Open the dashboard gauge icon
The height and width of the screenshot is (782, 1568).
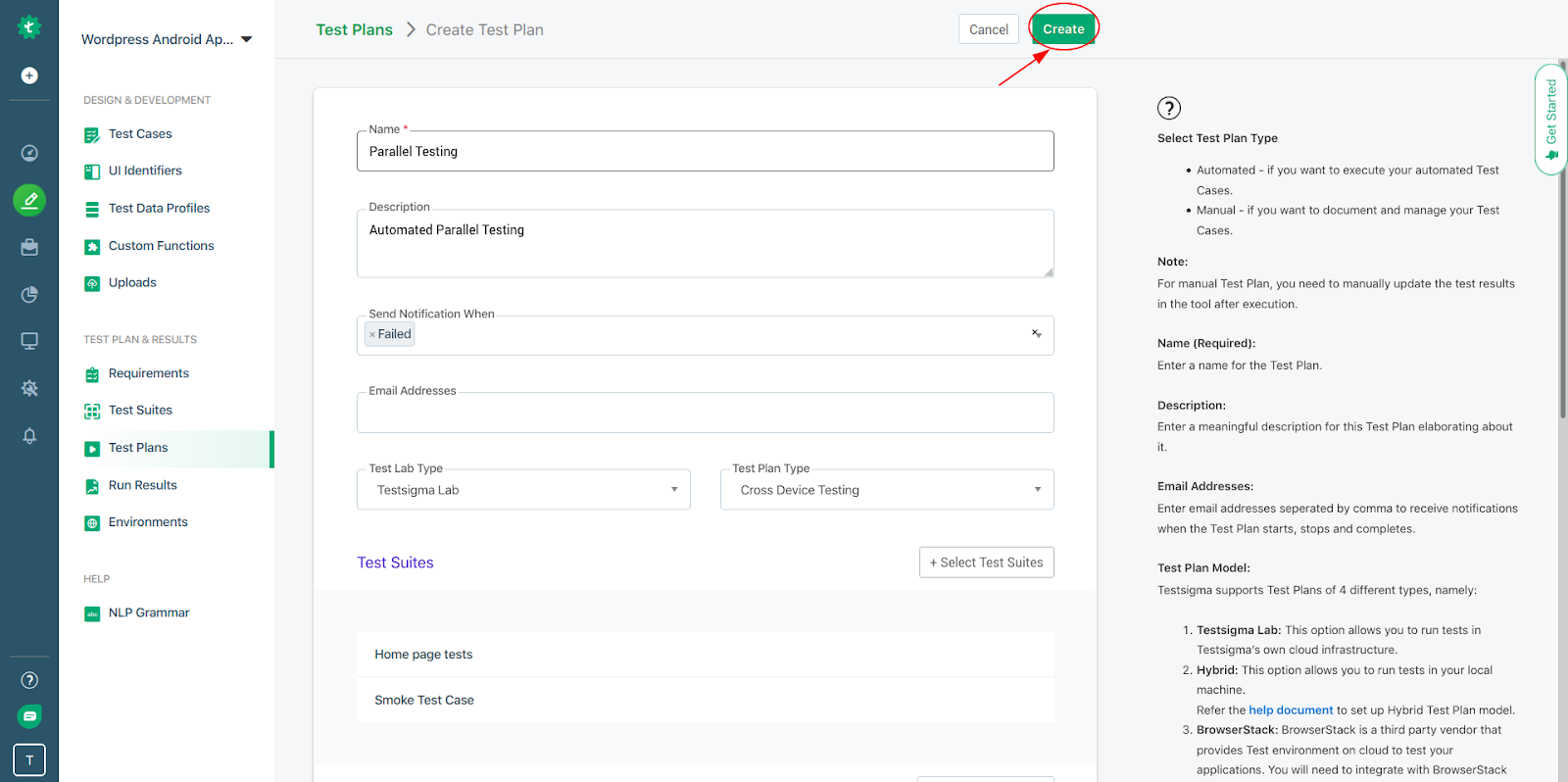coord(29,153)
